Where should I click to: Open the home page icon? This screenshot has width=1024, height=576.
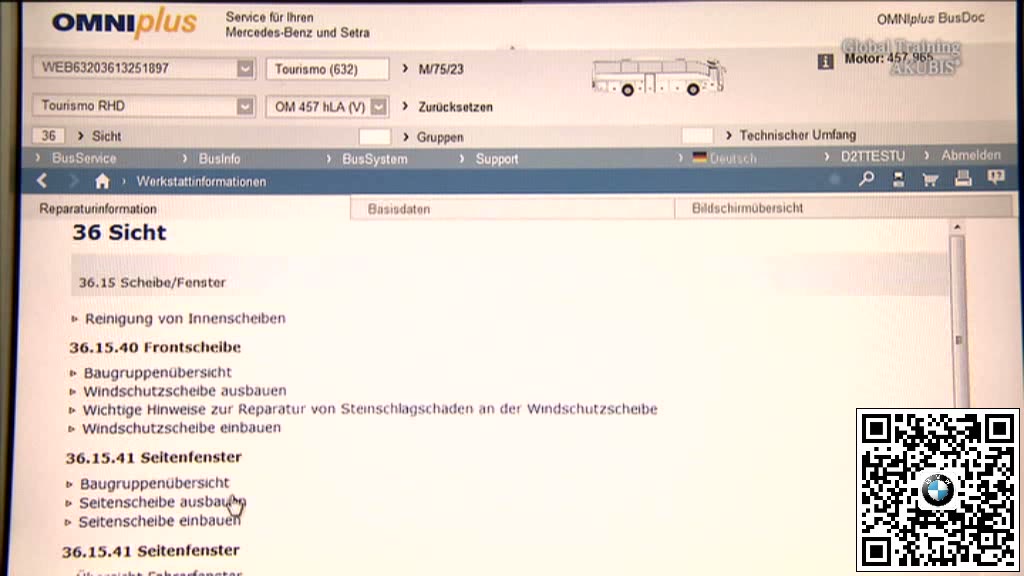[x=102, y=181]
